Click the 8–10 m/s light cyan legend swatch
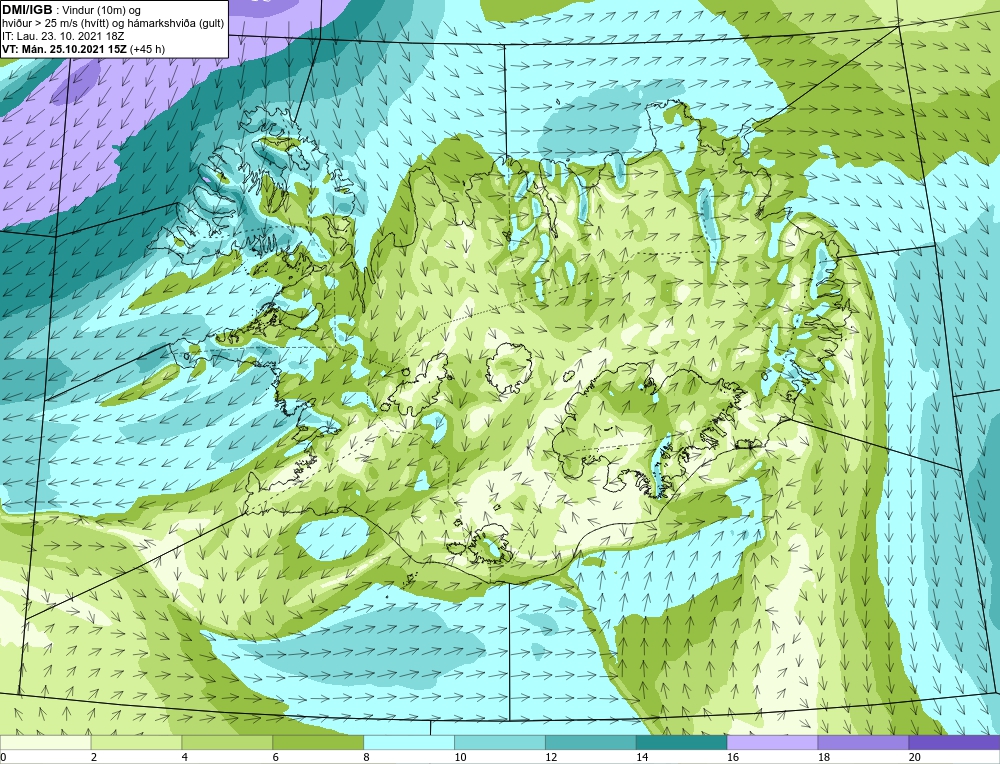This screenshot has width=1000, height=764. coord(409,742)
